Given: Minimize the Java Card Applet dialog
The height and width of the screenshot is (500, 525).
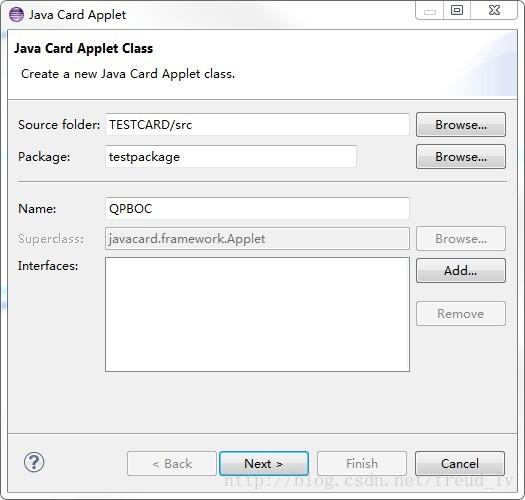Looking at the screenshot, I should [x=430, y=11].
